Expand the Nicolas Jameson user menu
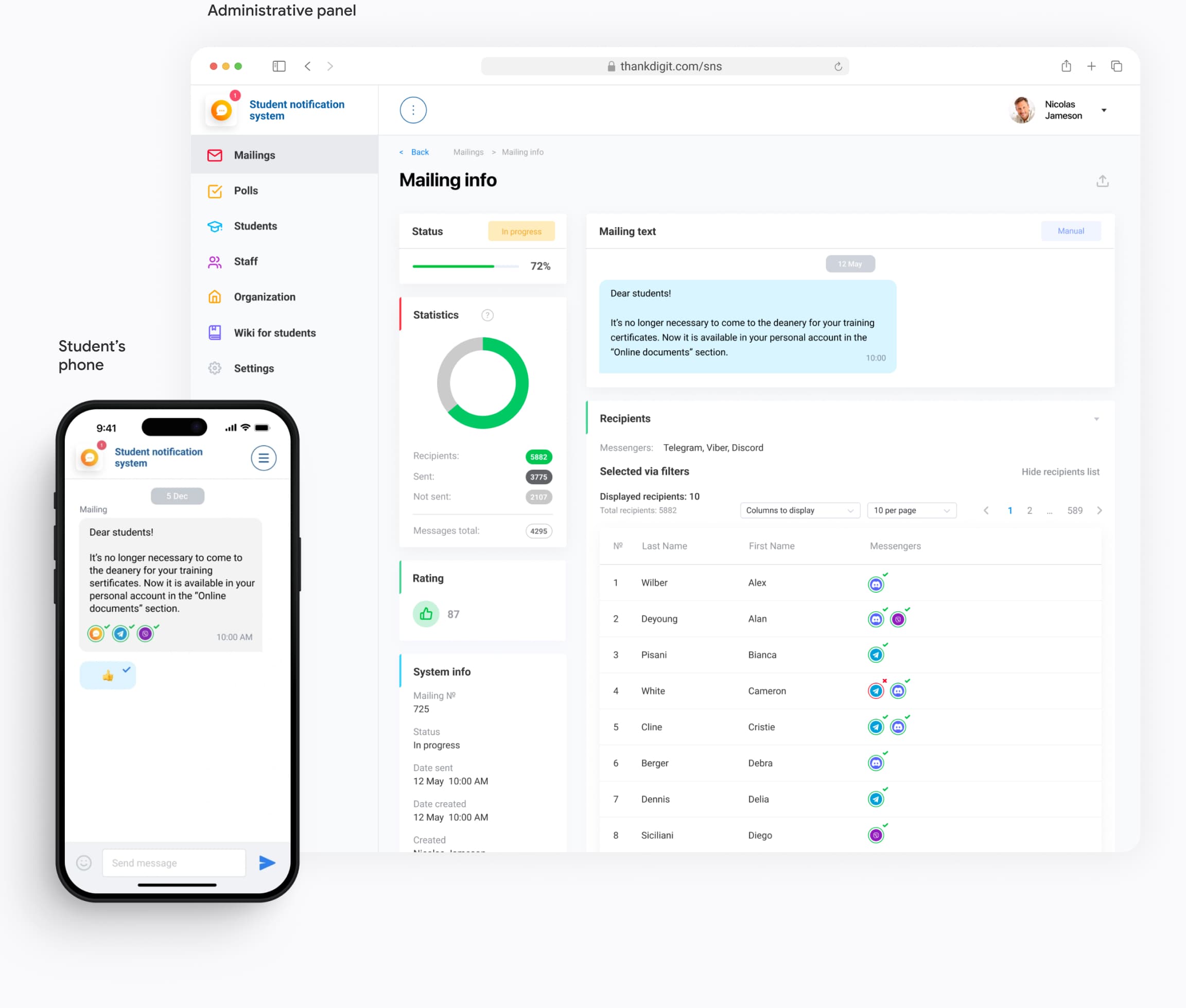Image resolution: width=1186 pixels, height=1008 pixels. coord(1104,110)
